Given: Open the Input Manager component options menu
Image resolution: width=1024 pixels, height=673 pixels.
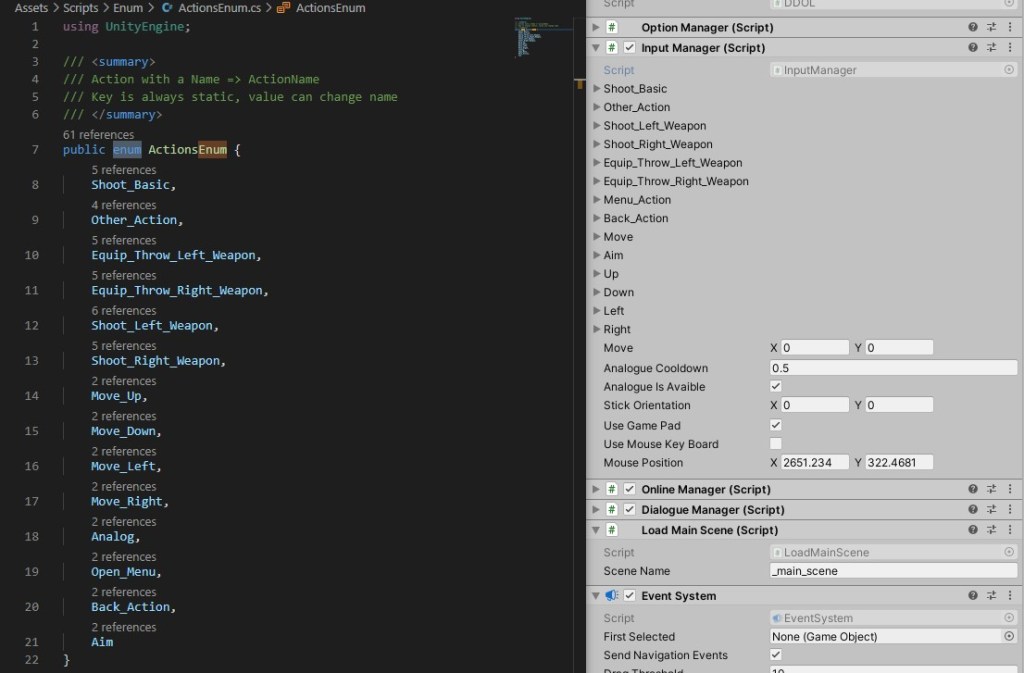Looking at the screenshot, I should [x=1010, y=48].
